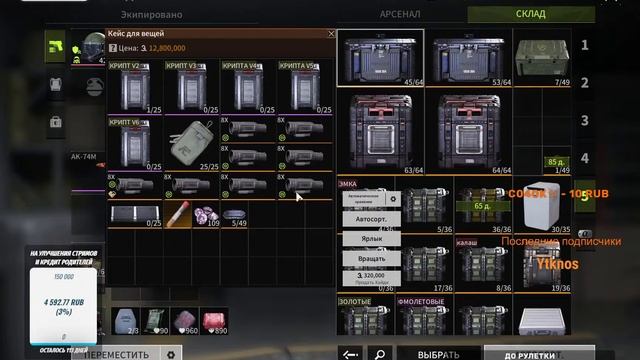Click the question mark next to Цена
The width and height of the screenshot is (640, 360).
[113, 48]
